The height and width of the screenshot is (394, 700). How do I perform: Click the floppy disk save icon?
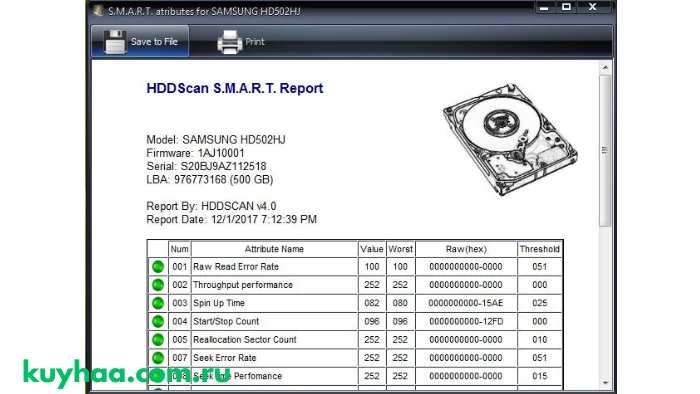pyautogui.click(x=115, y=42)
